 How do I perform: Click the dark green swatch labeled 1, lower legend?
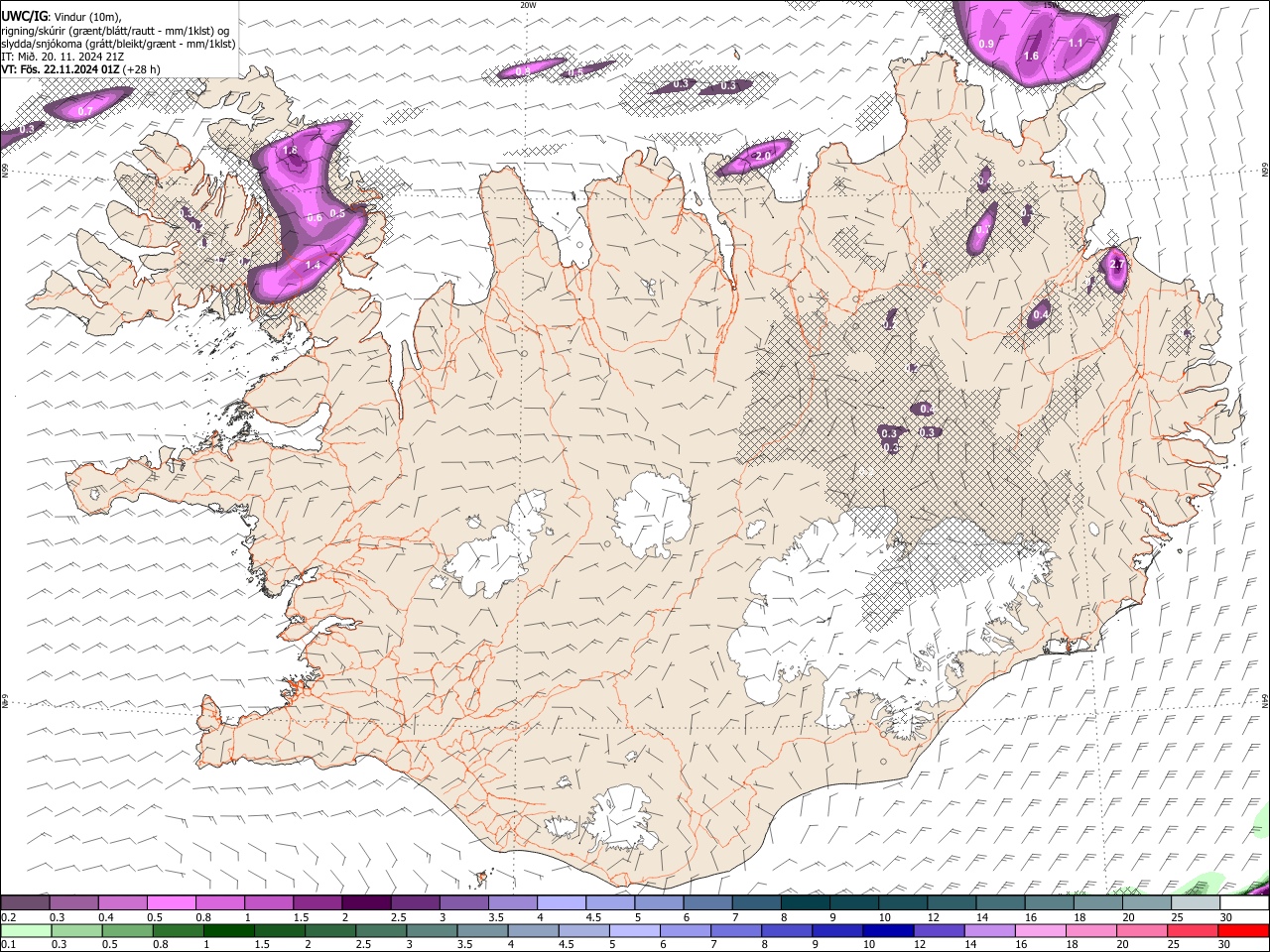[x=229, y=930]
